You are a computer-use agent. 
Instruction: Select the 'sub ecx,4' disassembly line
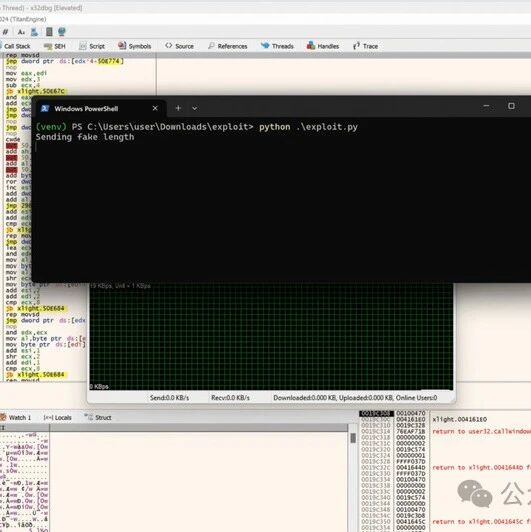[x=23, y=85]
